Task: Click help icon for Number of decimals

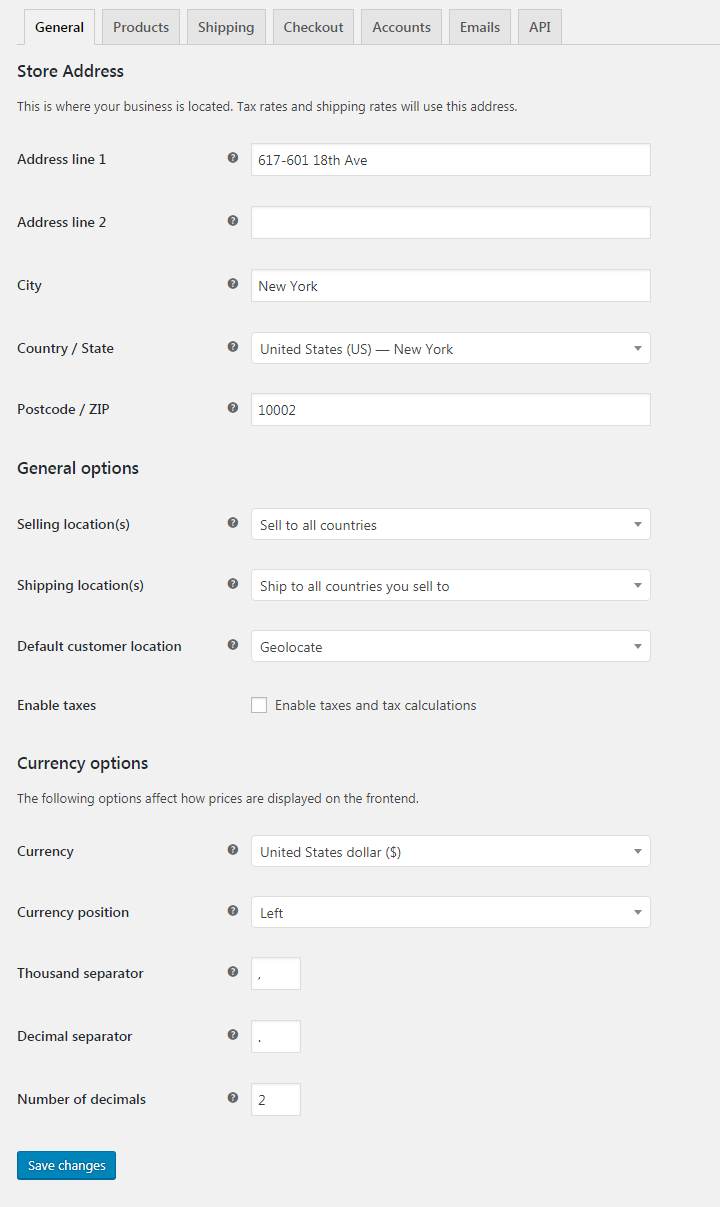Action: tap(233, 1098)
